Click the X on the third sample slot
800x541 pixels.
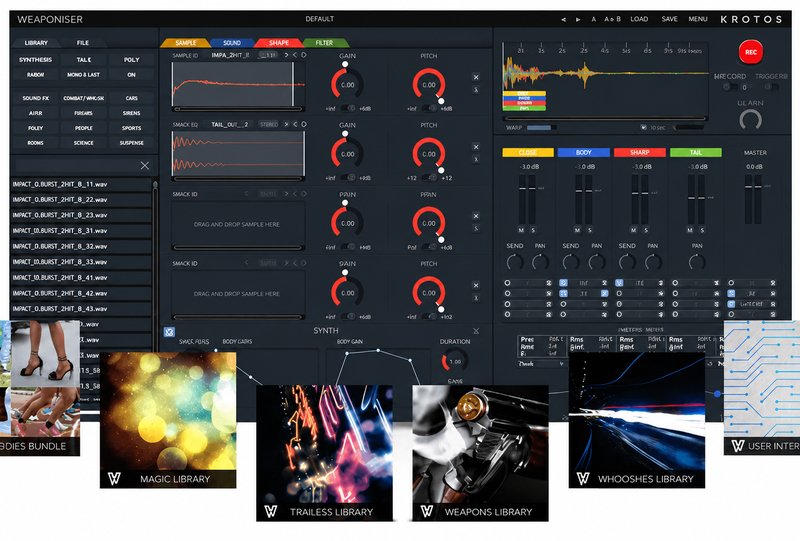coord(476,216)
